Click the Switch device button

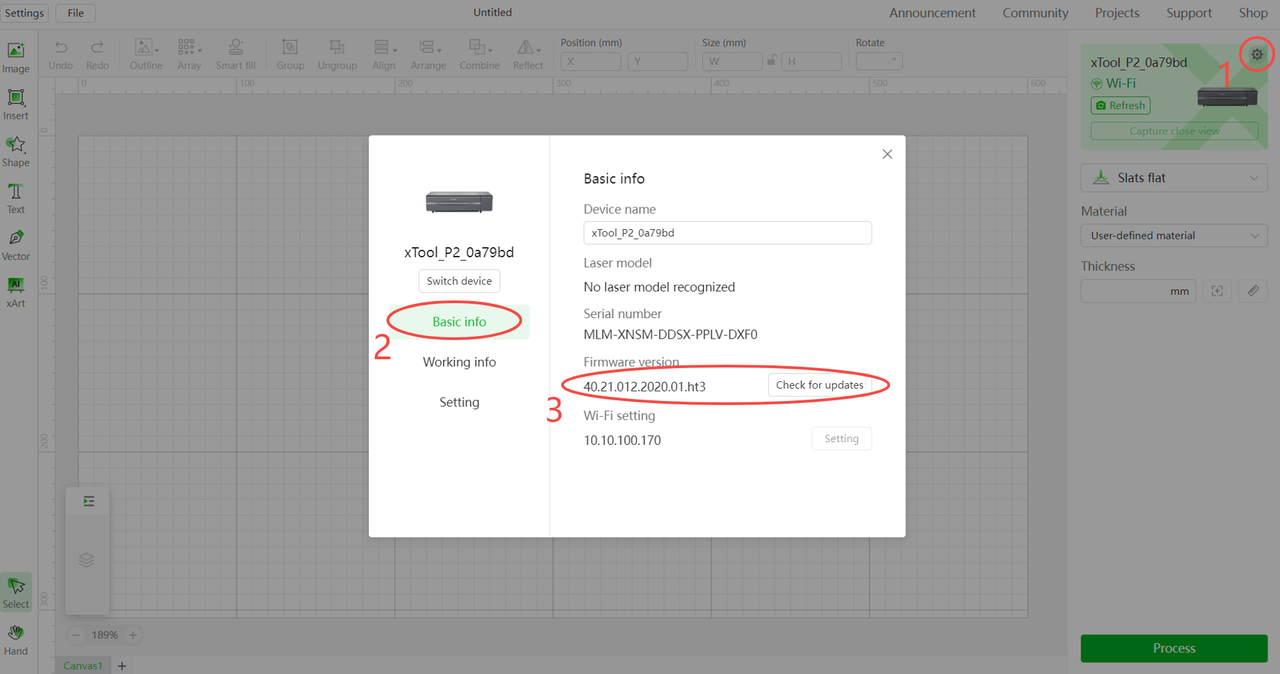[459, 281]
